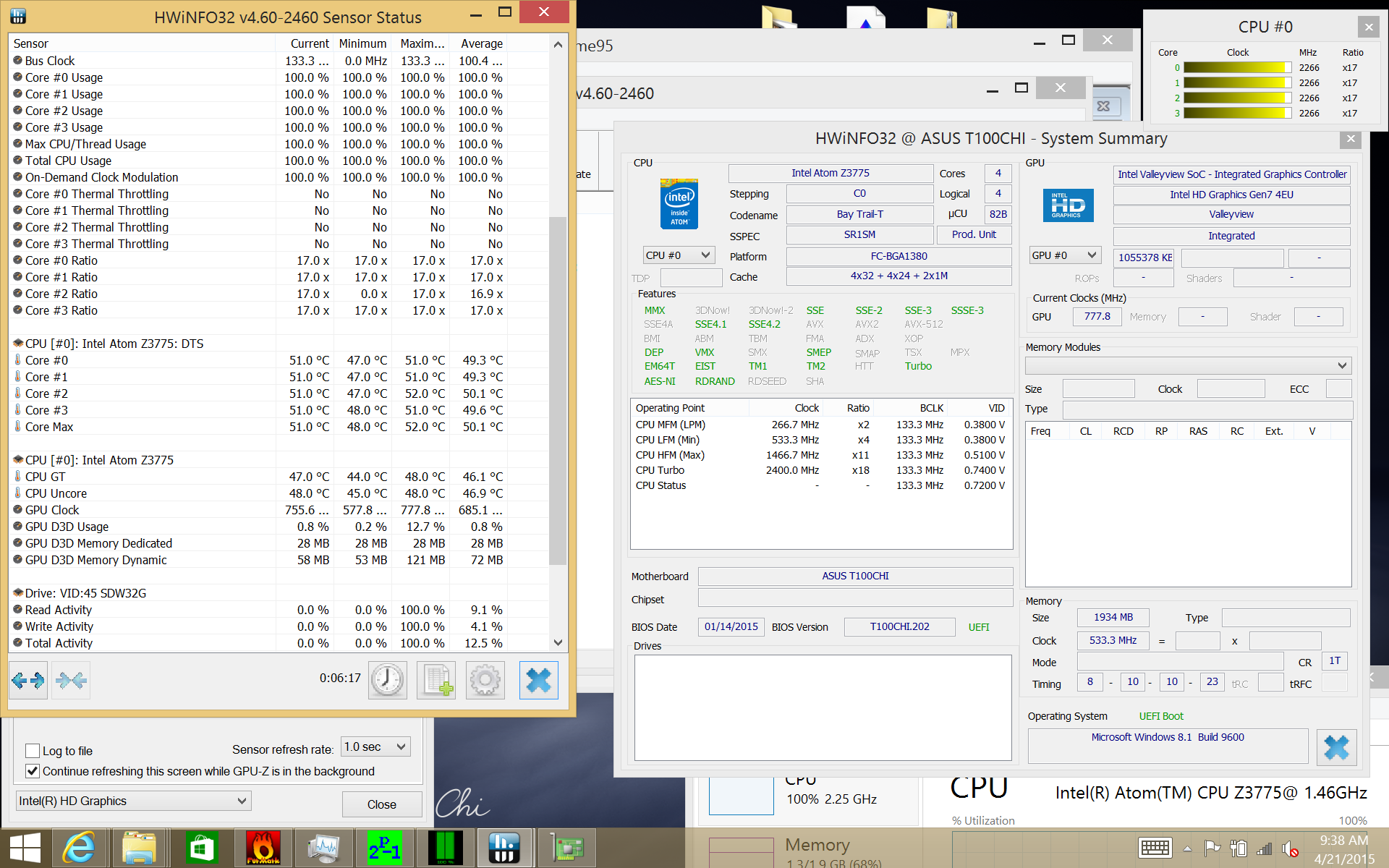Close sensors with the blue X icon
1389x868 pixels.
539,680
